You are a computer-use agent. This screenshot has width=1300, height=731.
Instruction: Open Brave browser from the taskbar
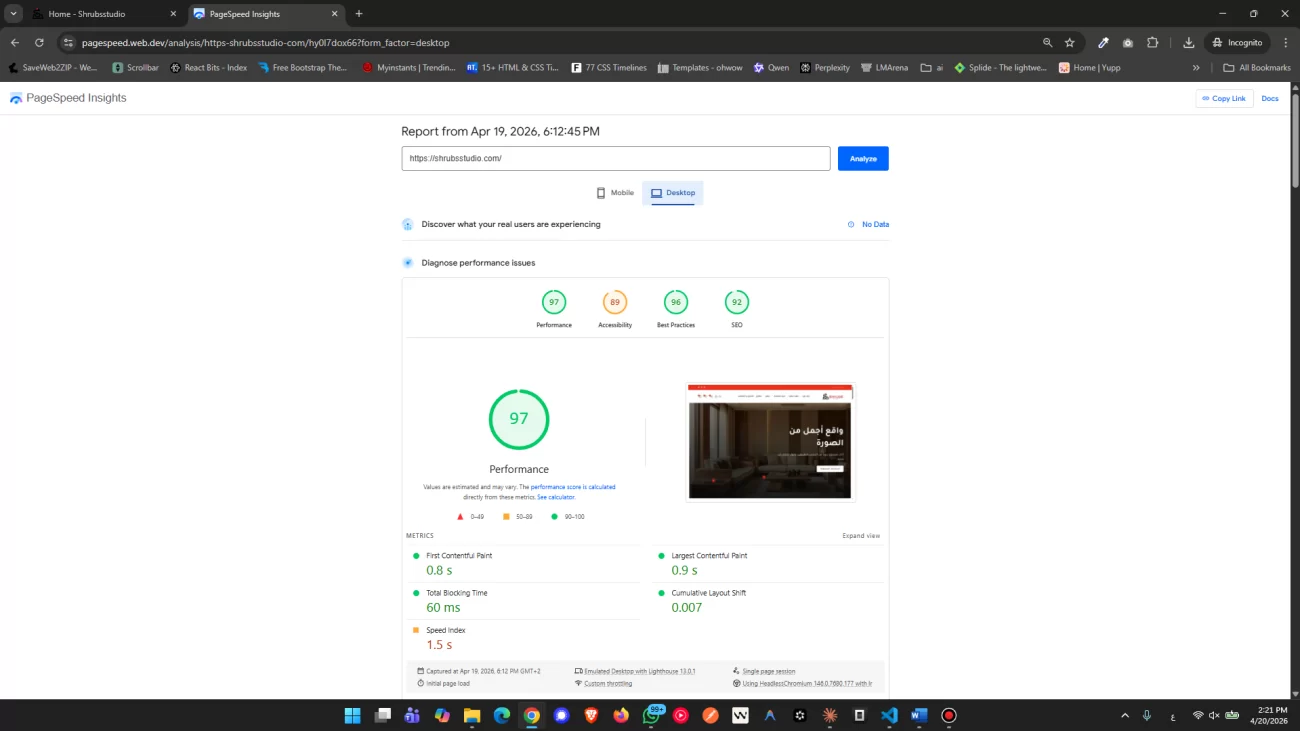[x=591, y=715]
